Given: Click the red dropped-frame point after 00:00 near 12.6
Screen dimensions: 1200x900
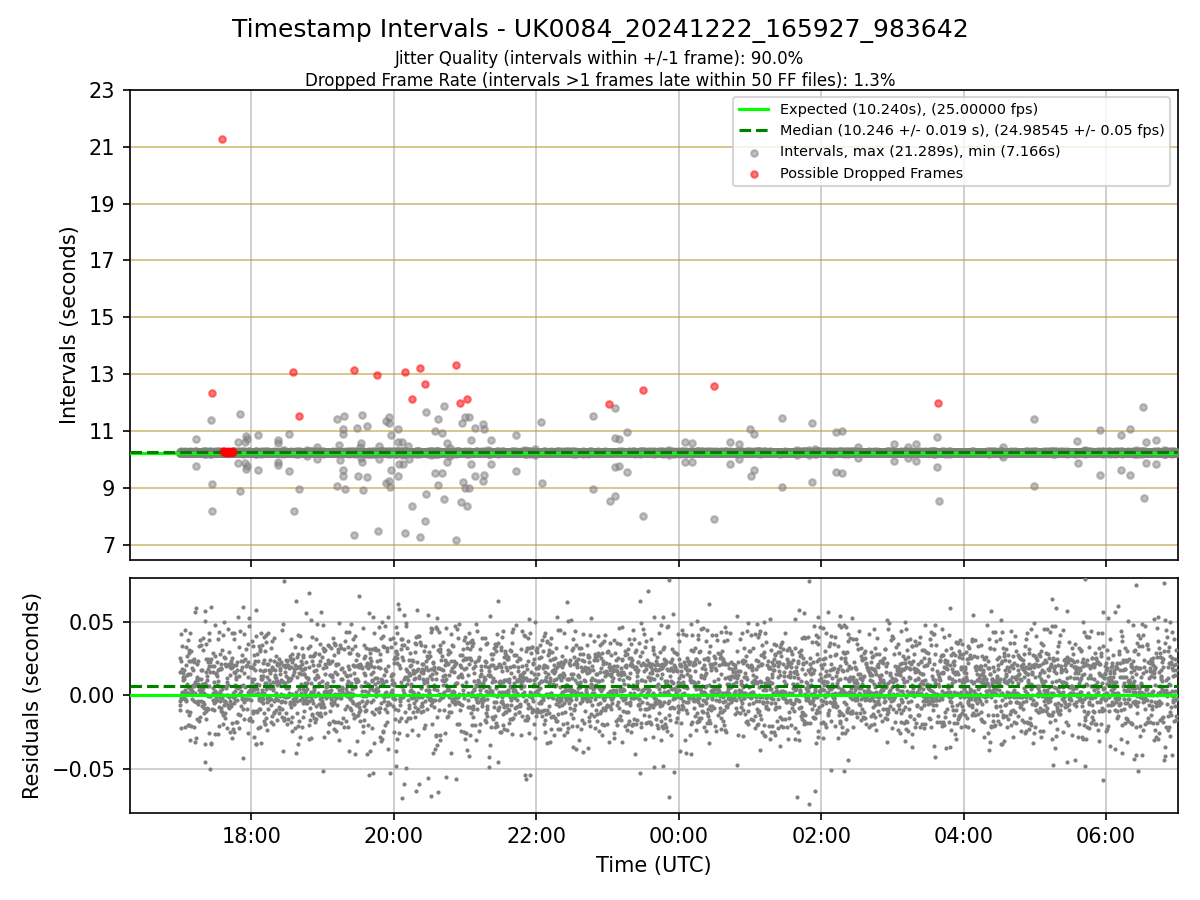Looking at the screenshot, I should [714, 386].
